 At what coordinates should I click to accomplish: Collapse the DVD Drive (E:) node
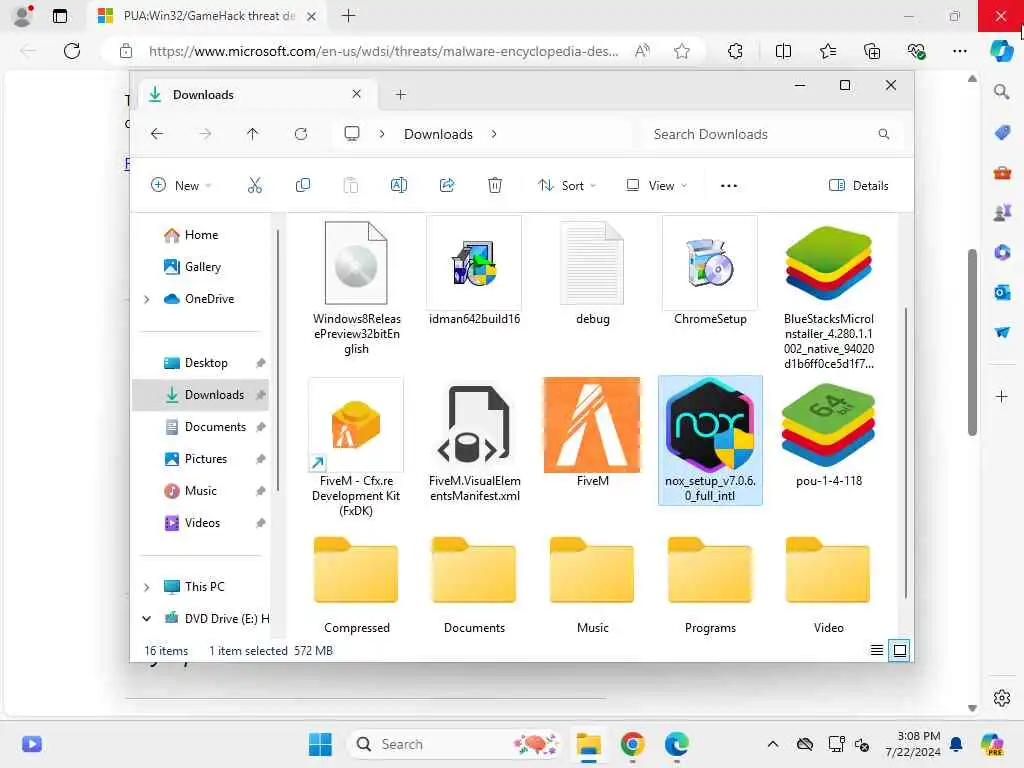point(146,618)
